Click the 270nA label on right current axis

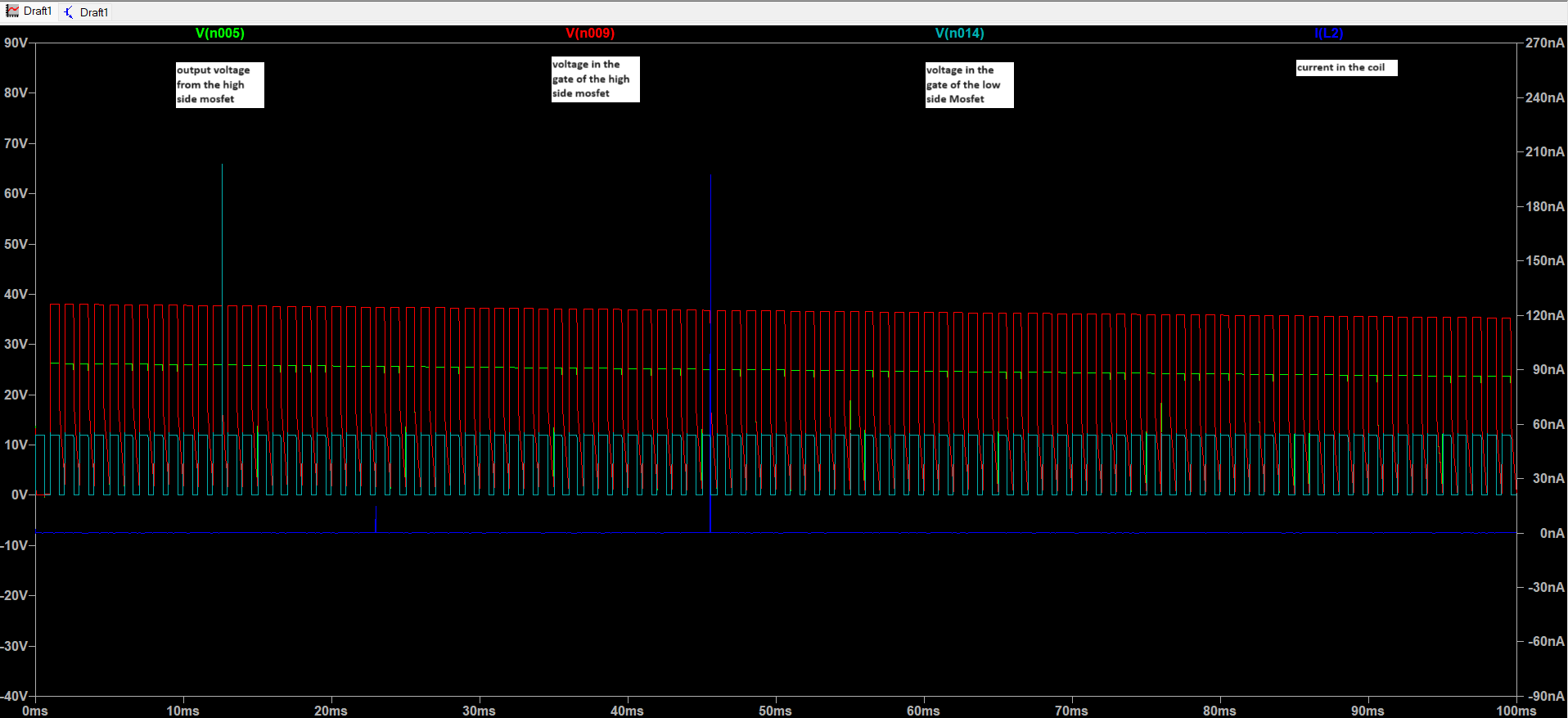[x=1545, y=43]
